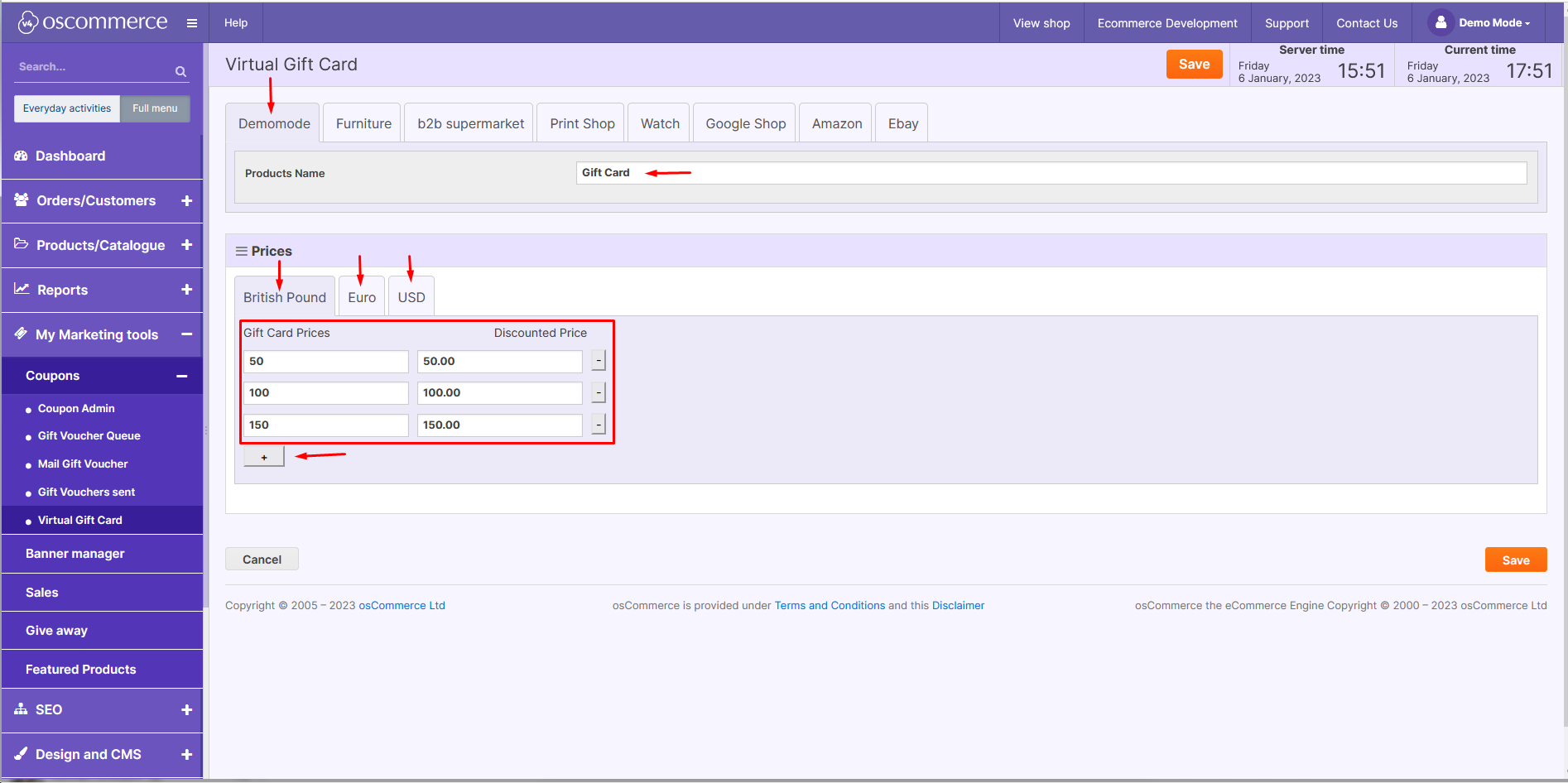The image size is (1568, 783).
Task: Click the Demo Mode user avatar icon
Action: [1441, 22]
